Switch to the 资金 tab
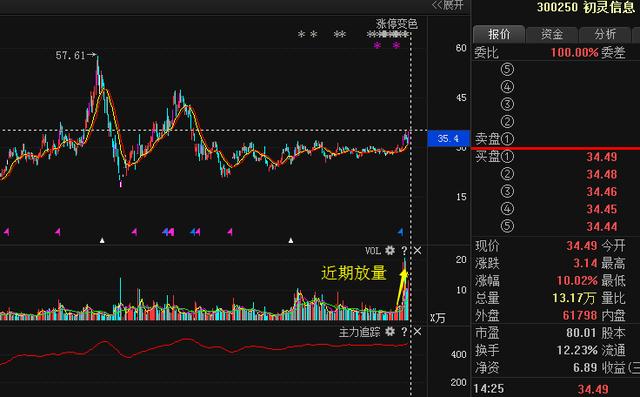 (552, 34)
